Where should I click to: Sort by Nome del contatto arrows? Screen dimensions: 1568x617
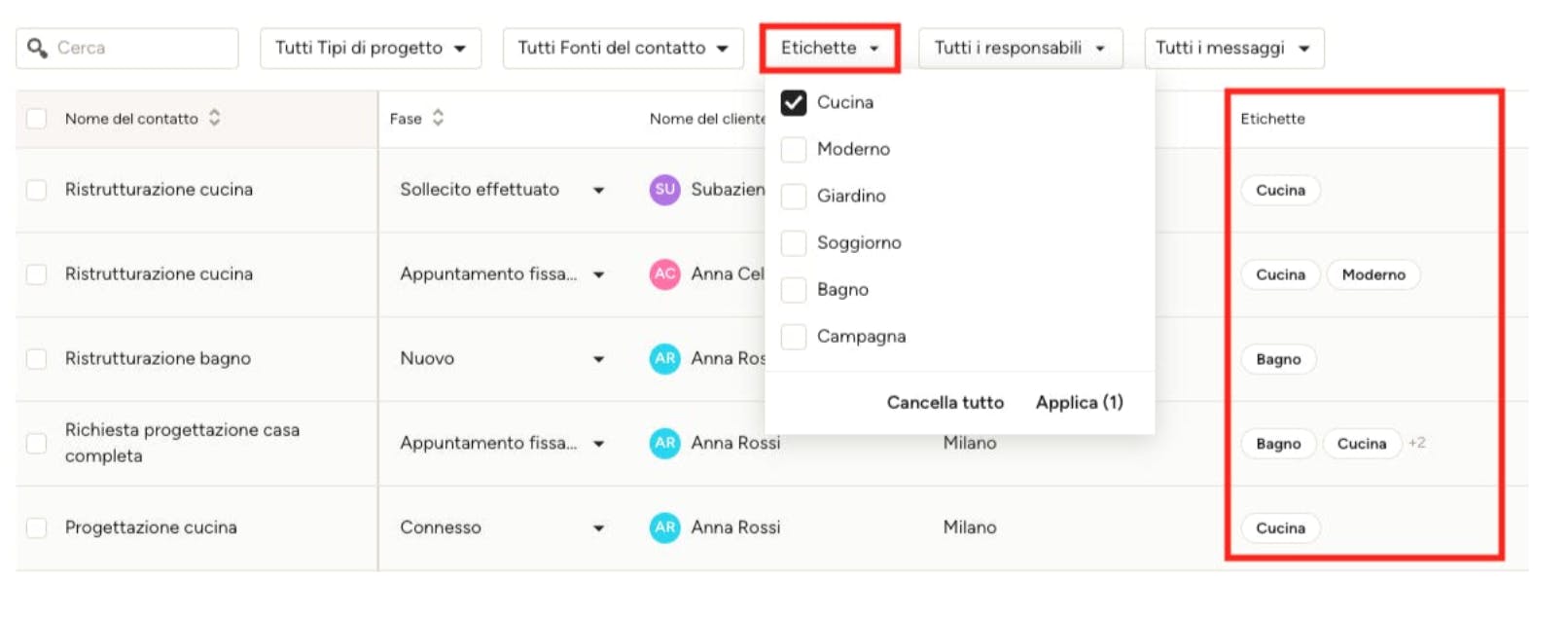tap(214, 118)
